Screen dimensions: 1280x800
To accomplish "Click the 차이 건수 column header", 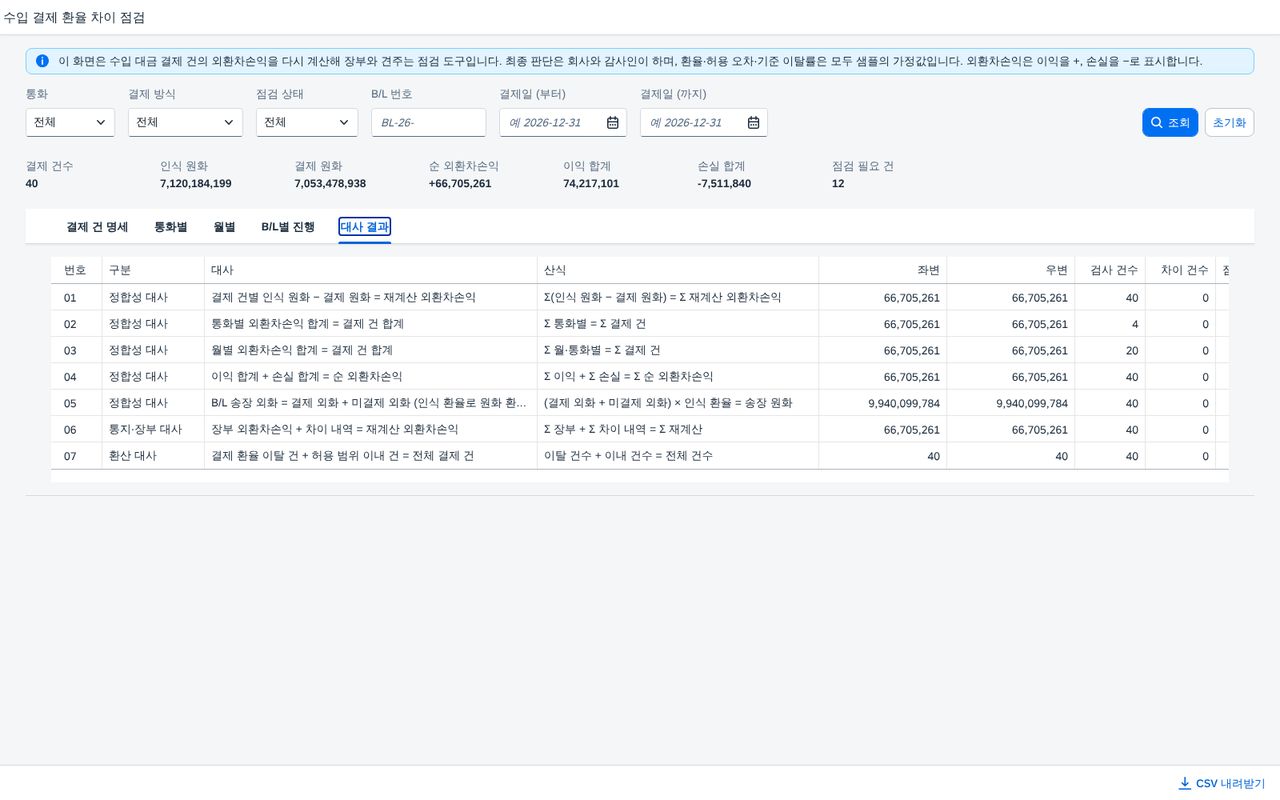I will [x=1180, y=270].
